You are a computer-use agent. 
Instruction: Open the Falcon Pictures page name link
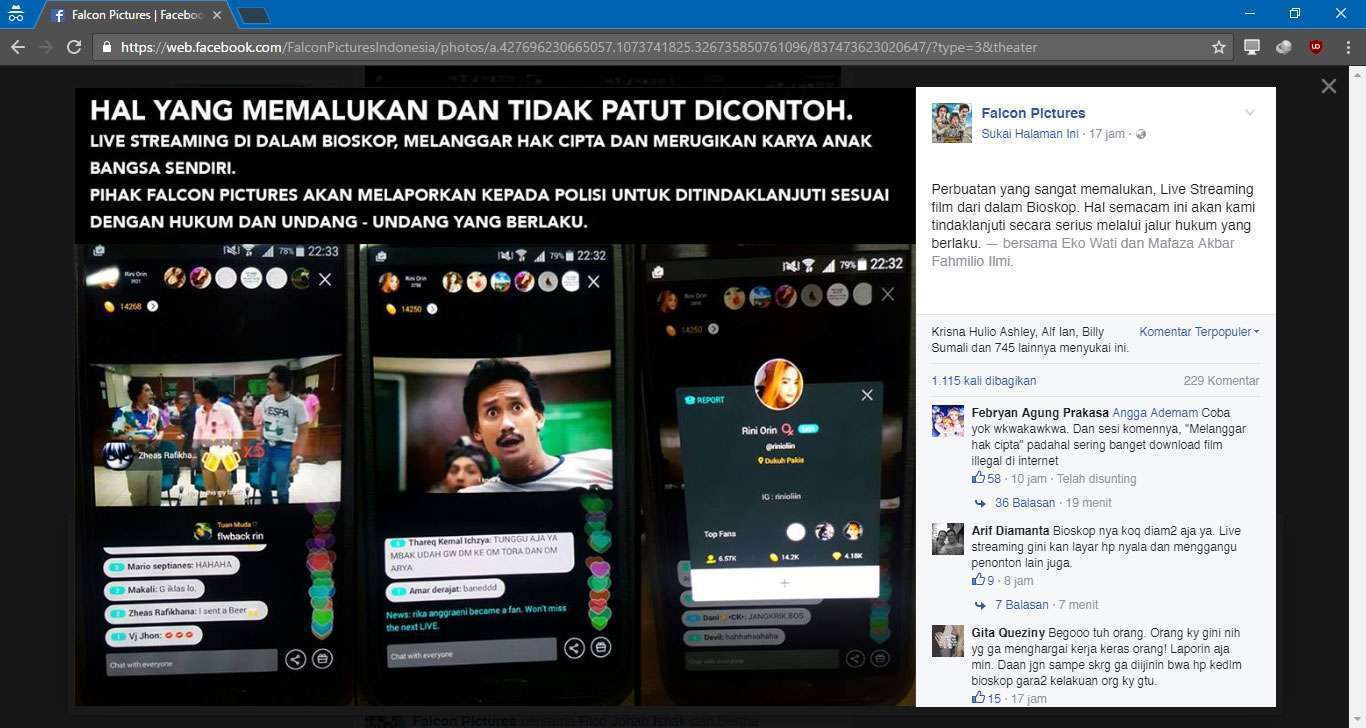1033,113
